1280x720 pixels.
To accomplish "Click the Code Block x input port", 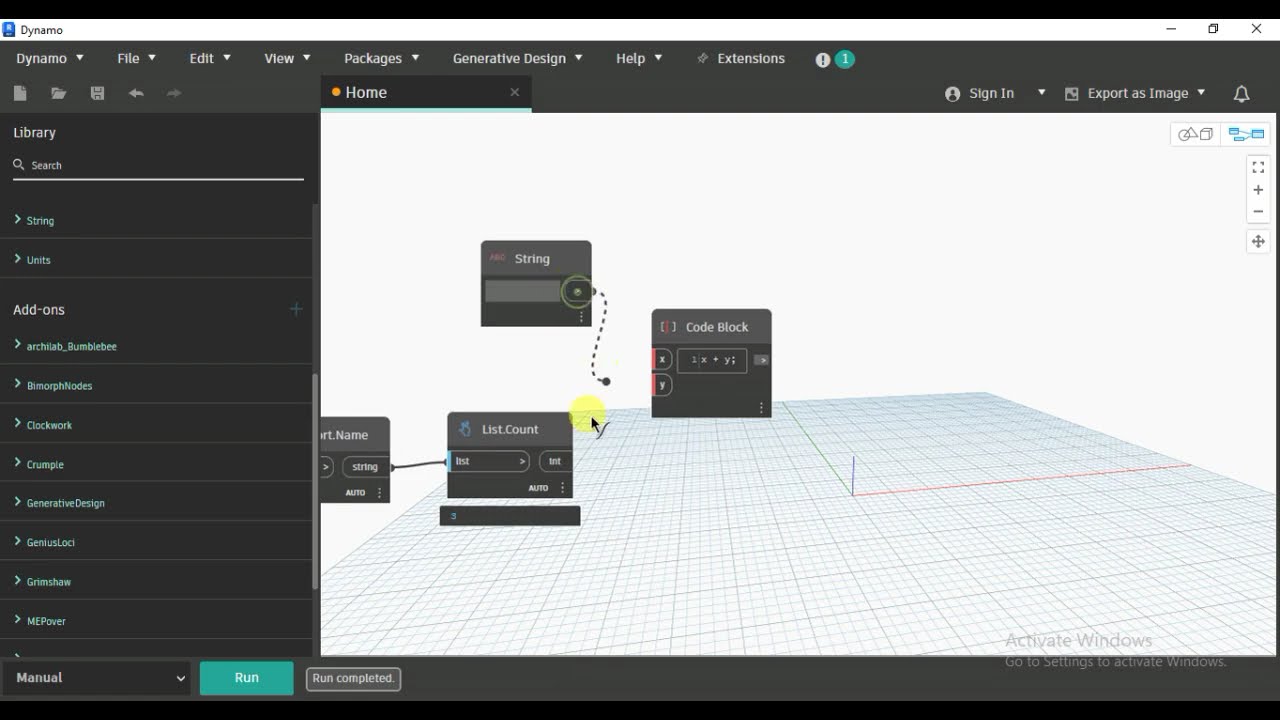I will (x=662, y=360).
